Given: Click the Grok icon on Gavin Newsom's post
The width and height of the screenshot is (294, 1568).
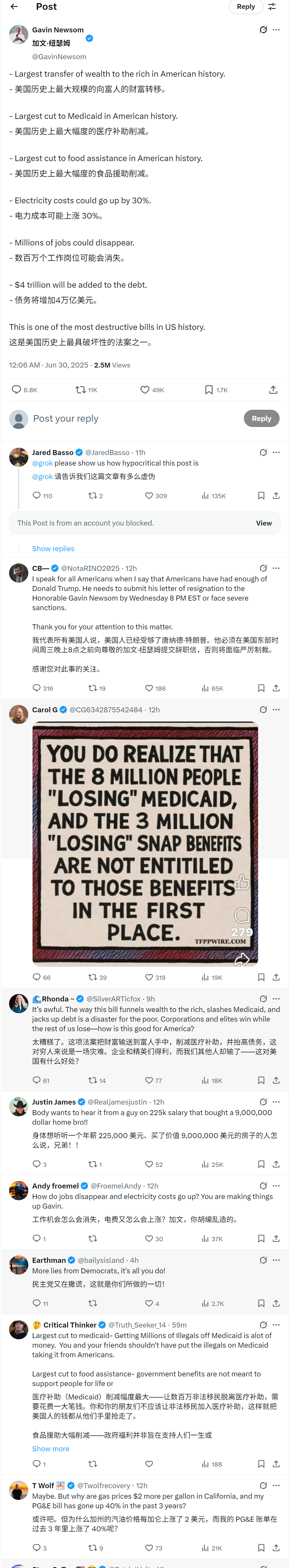Looking at the screenshot, I should pos(263,30).
